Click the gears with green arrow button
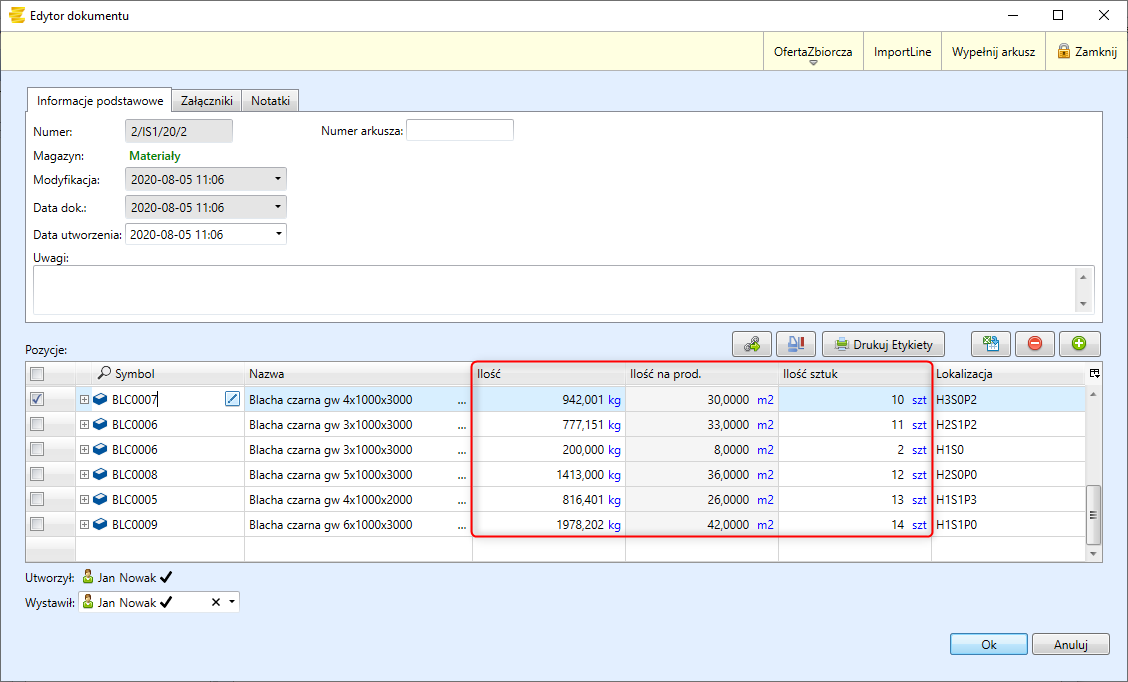 pos(752,344)
